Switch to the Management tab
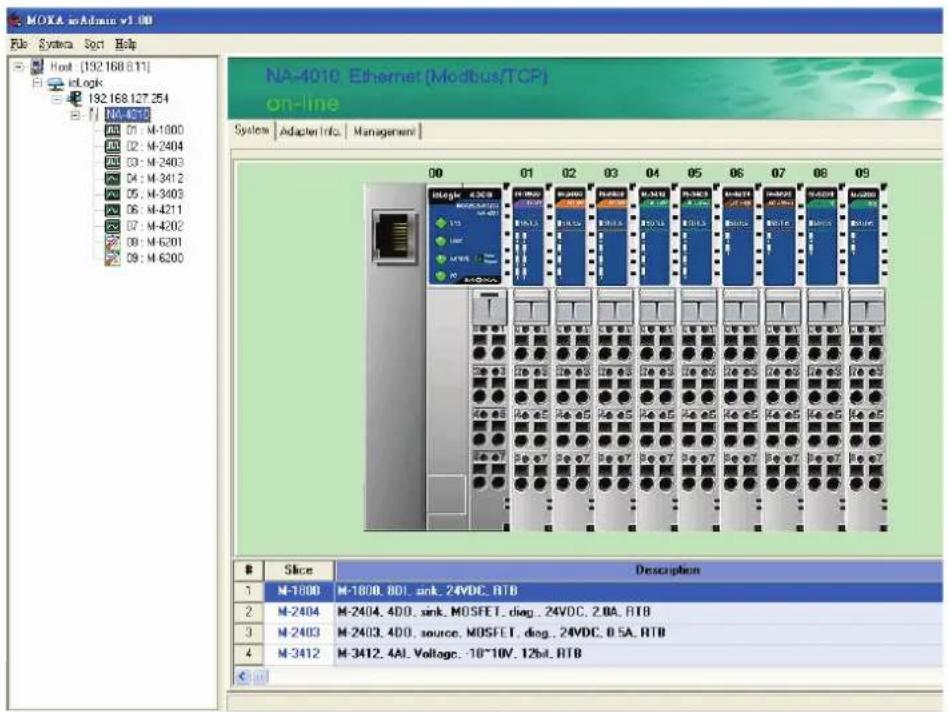Viewport: 948px width, 712px height. pyautogui.click(x=384, y=131)
